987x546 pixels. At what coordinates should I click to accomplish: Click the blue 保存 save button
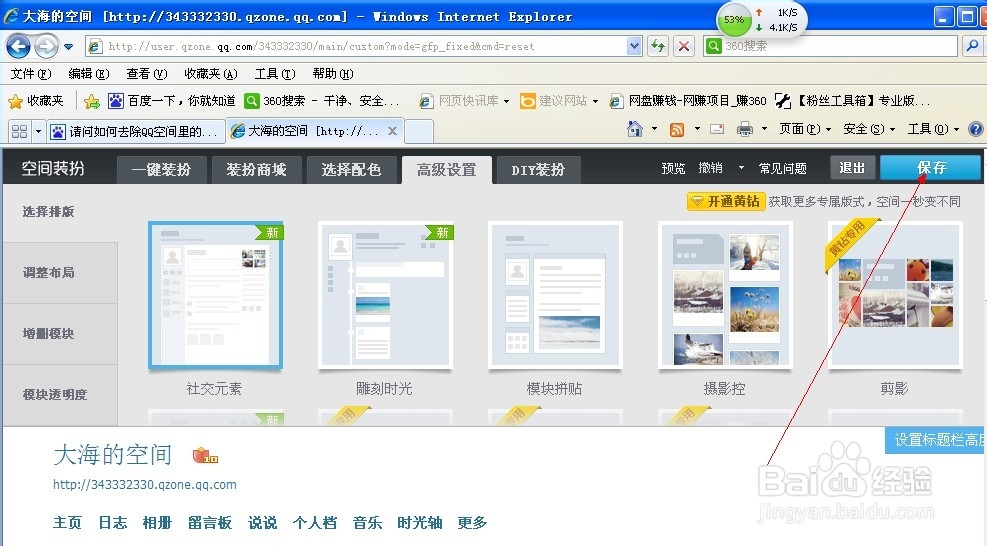931,168
